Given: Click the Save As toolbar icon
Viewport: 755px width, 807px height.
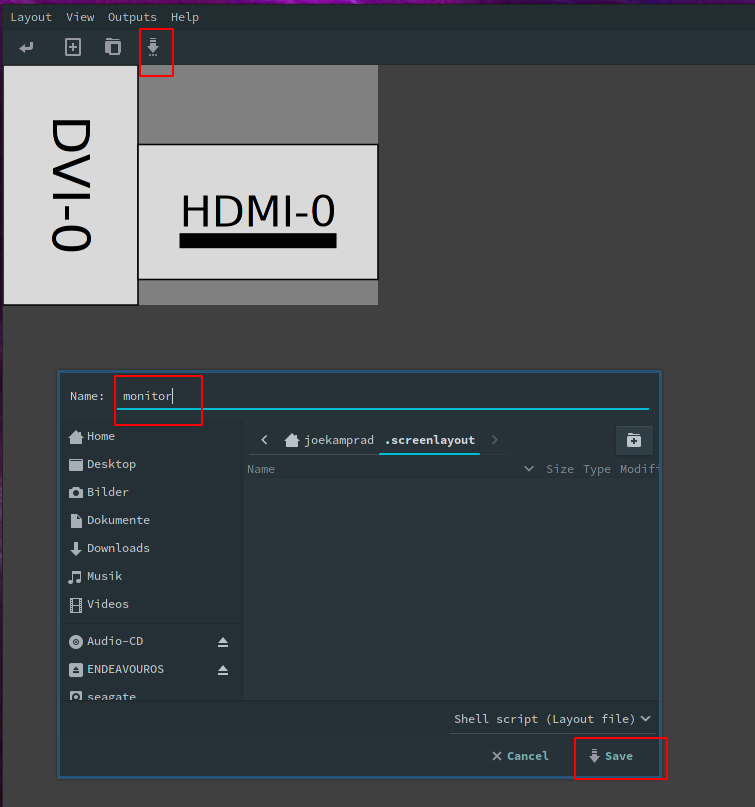Looking at the screenshot, I should (153, 47).
